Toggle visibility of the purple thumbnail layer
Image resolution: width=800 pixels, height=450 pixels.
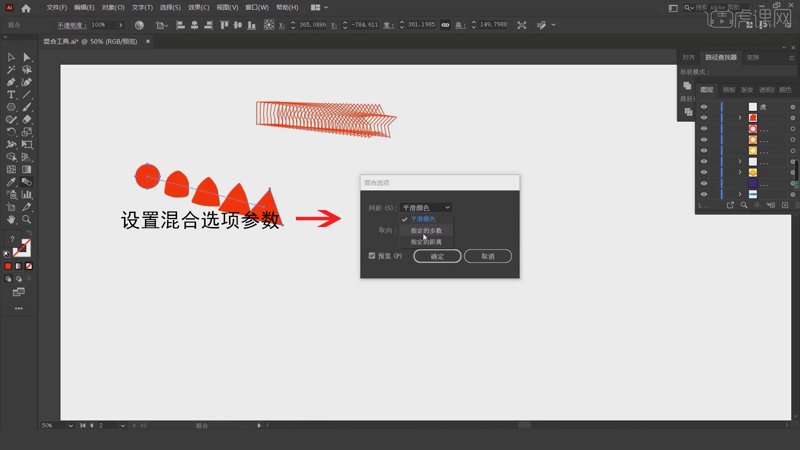(704, 183)
